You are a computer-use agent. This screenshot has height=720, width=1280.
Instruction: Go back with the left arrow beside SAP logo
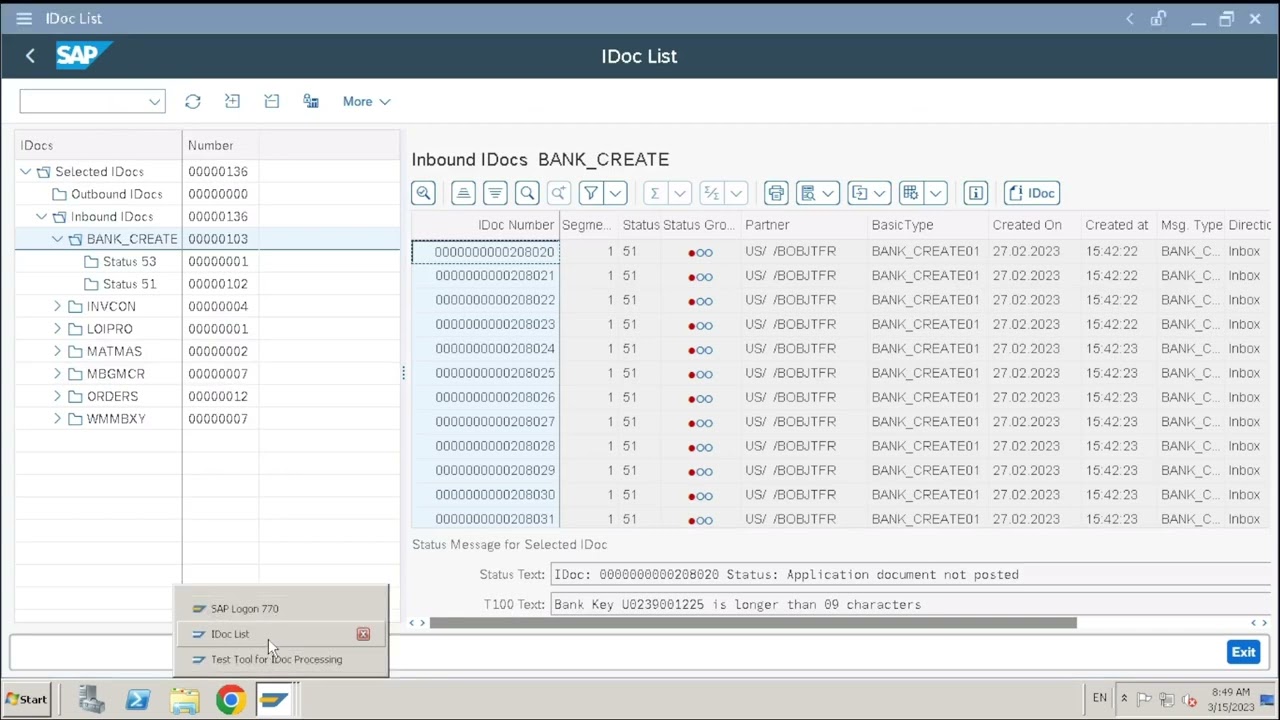(30, 56)
